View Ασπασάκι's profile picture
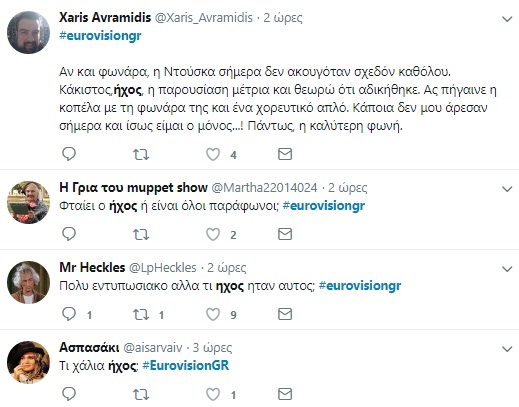The height and width of the screenshot is (407, 519). click(28, 362)
